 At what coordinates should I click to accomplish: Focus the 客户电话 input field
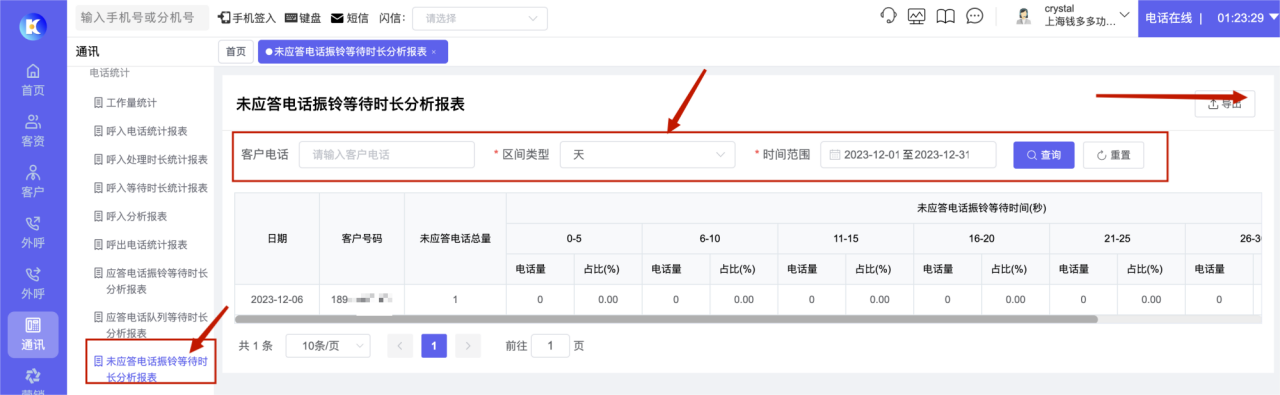387,155
